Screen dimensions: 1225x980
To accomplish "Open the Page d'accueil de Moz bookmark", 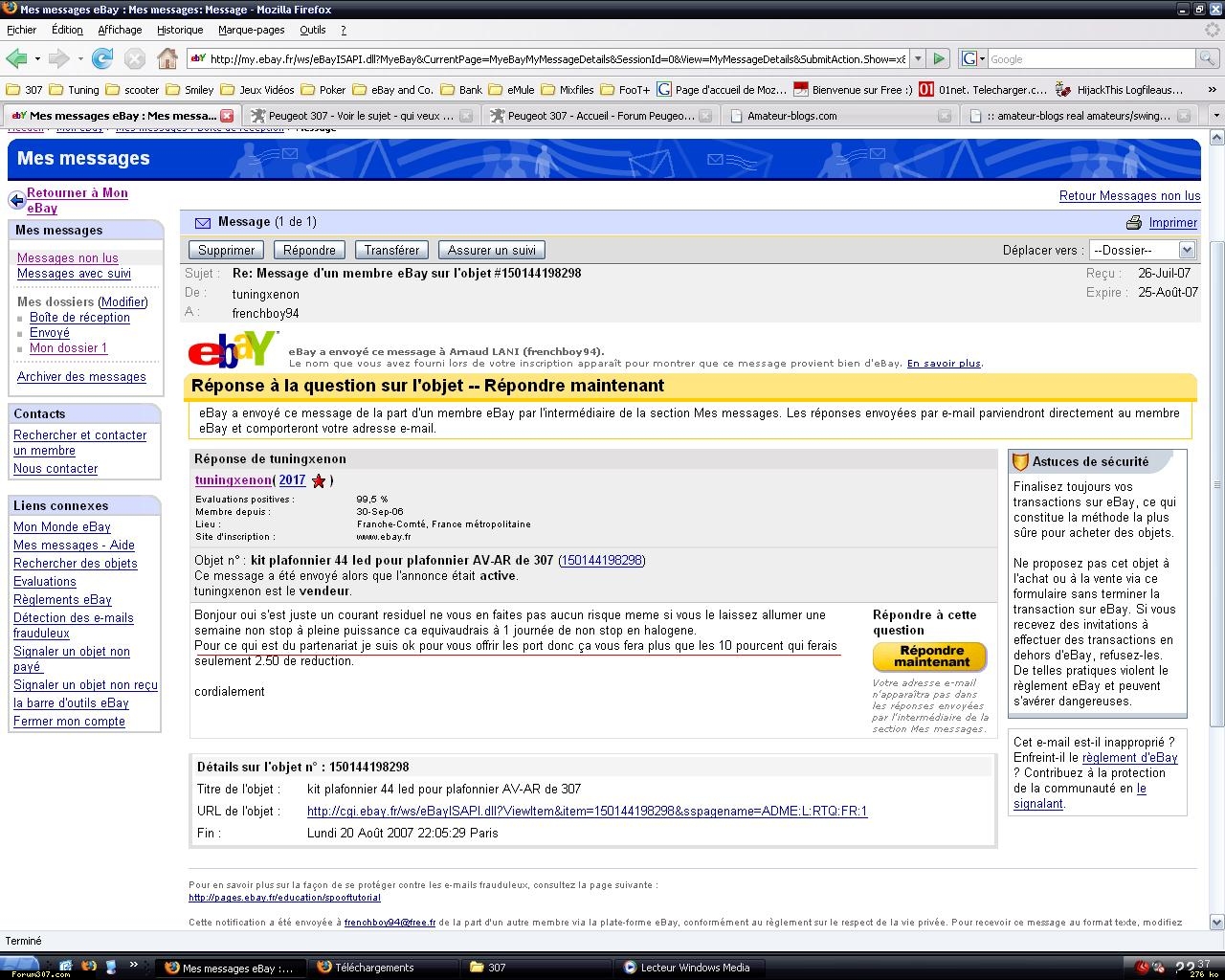I will pyautogui.click(x=722, y=90).
